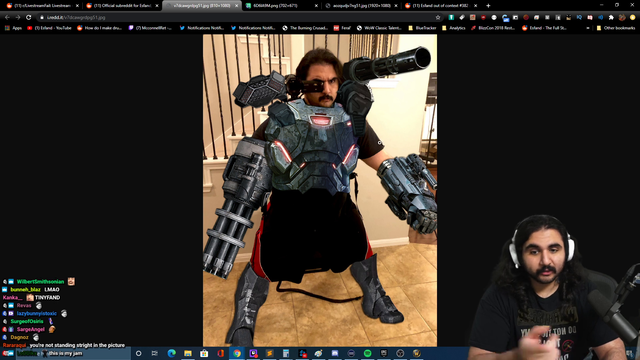The image size is (640, 360).
Task: Open Office app from the taskbar
Action: click(x=220, y=353)
